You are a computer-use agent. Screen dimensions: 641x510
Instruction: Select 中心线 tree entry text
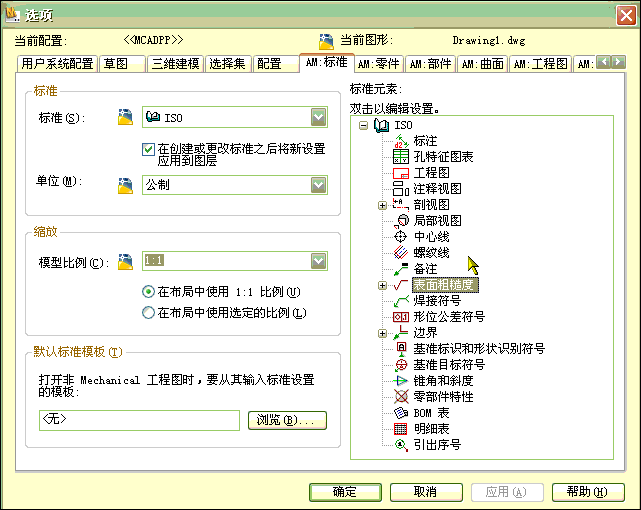[x=431, y=237]
